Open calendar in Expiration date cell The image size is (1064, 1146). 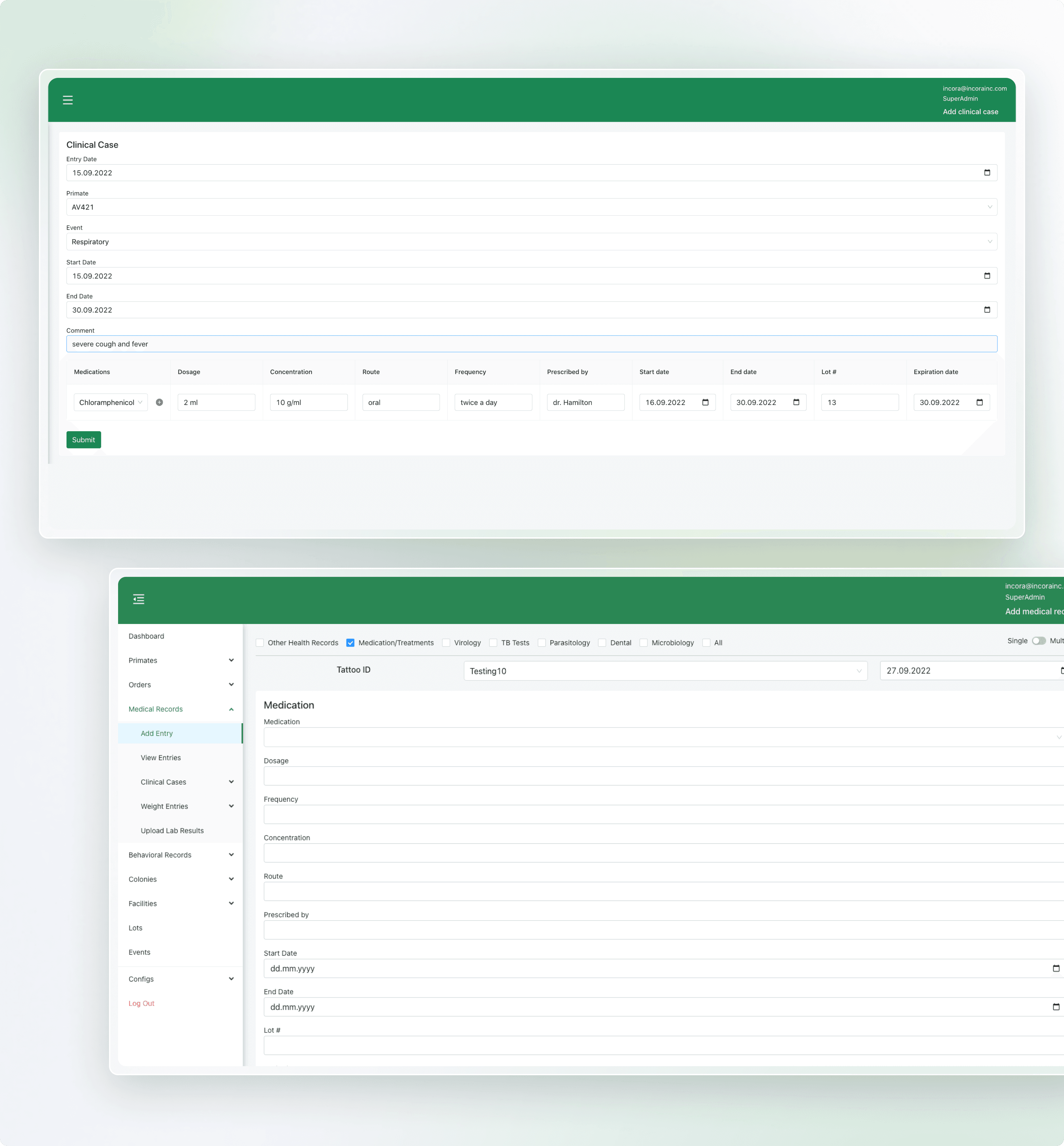[979, 403]
